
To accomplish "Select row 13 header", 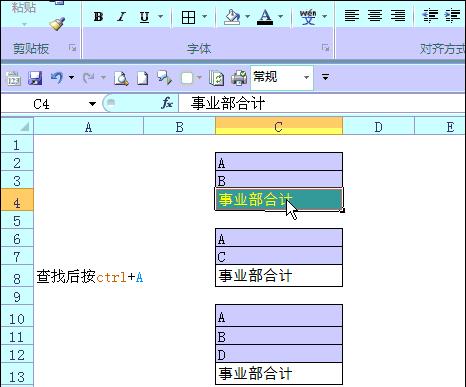I will tap(17, 375).
